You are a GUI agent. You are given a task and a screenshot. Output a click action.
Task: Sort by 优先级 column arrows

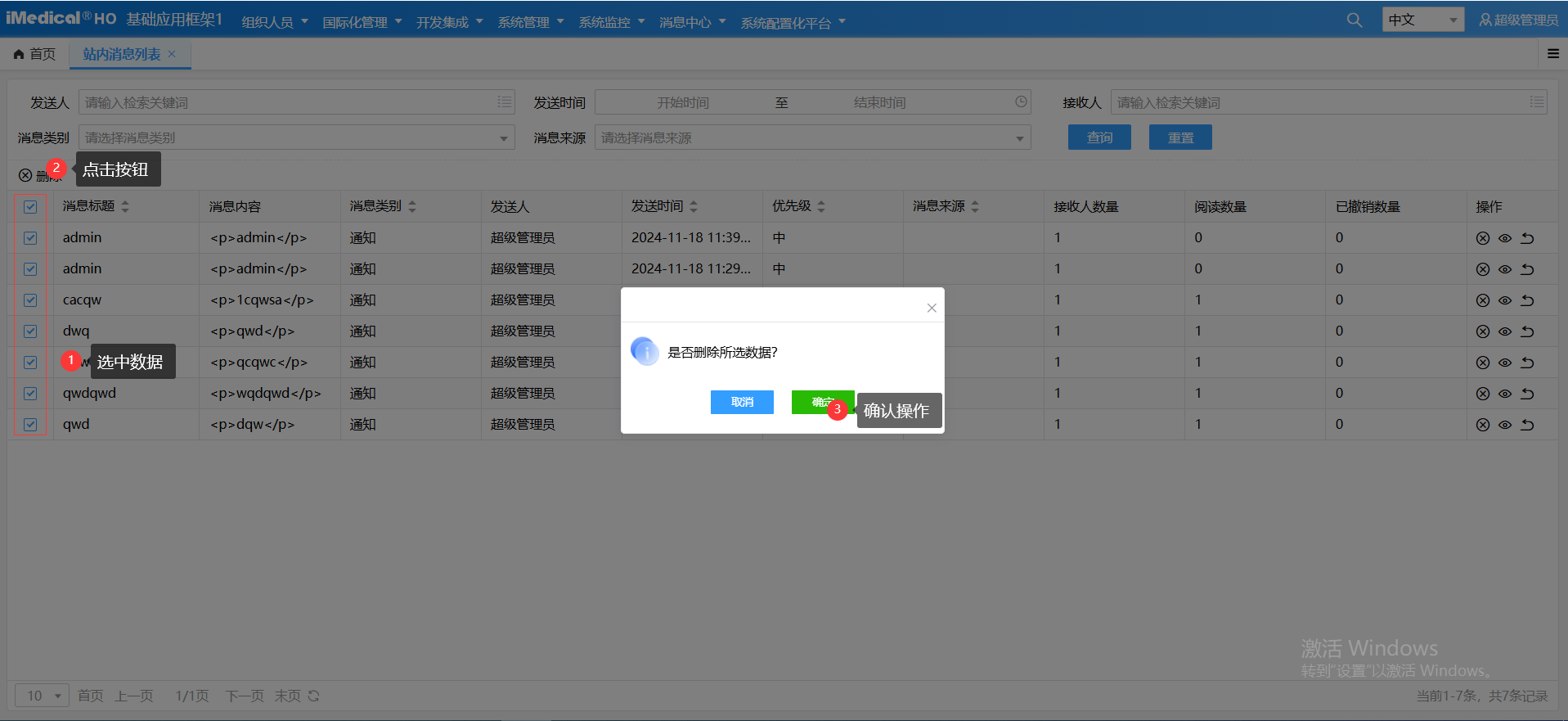(x=821, y=206)
